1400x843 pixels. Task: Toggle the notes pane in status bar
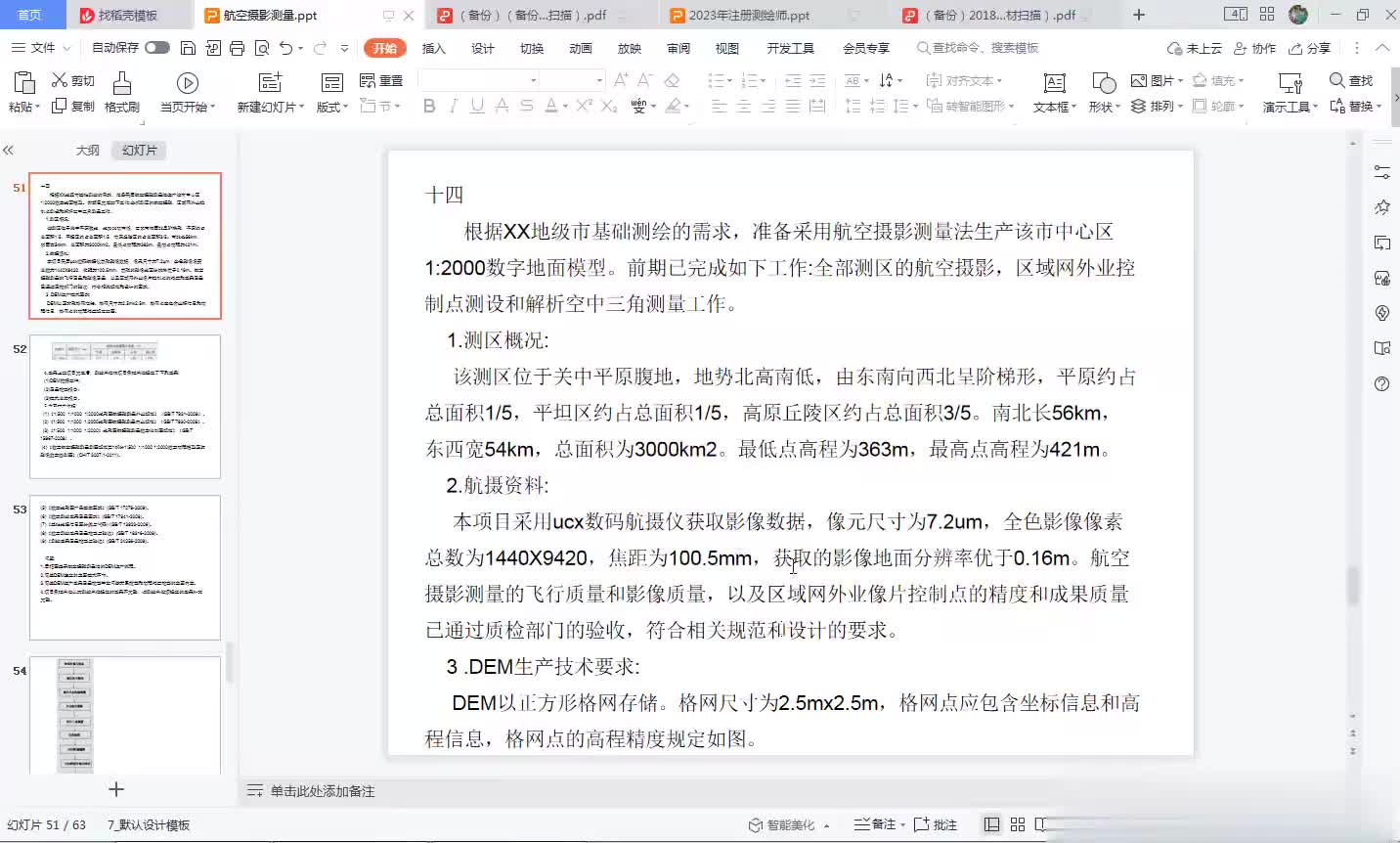[875, 824]
